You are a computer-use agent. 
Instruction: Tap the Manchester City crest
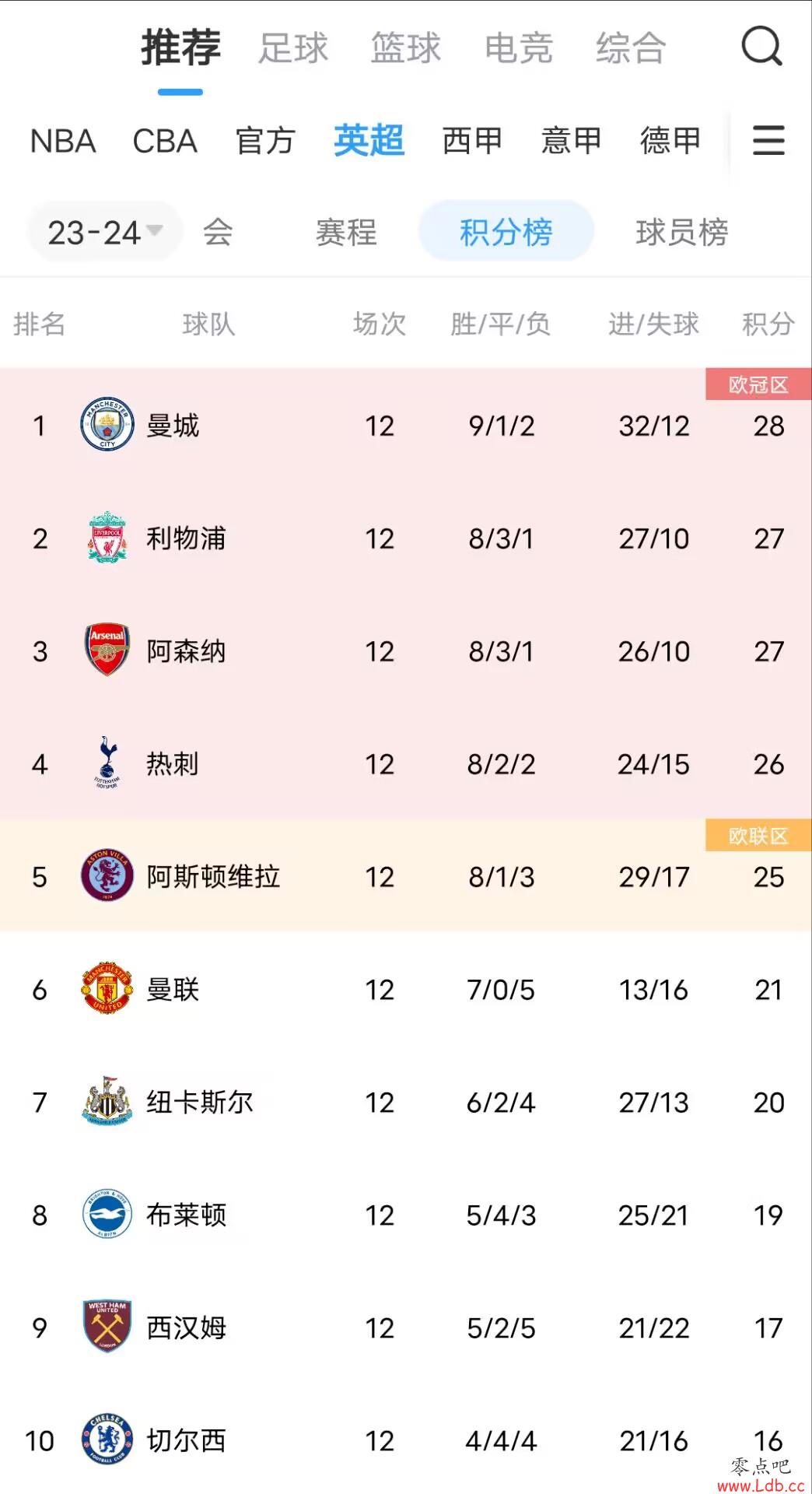[x=107, y=425]
